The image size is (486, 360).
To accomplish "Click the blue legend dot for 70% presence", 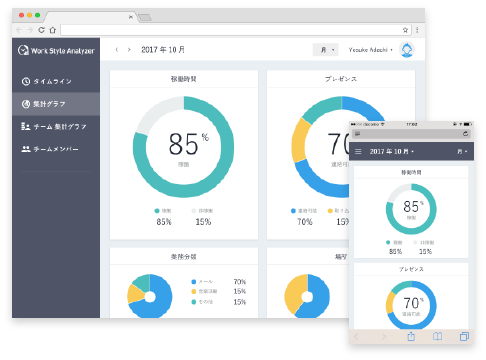I will tap(293, 211).
